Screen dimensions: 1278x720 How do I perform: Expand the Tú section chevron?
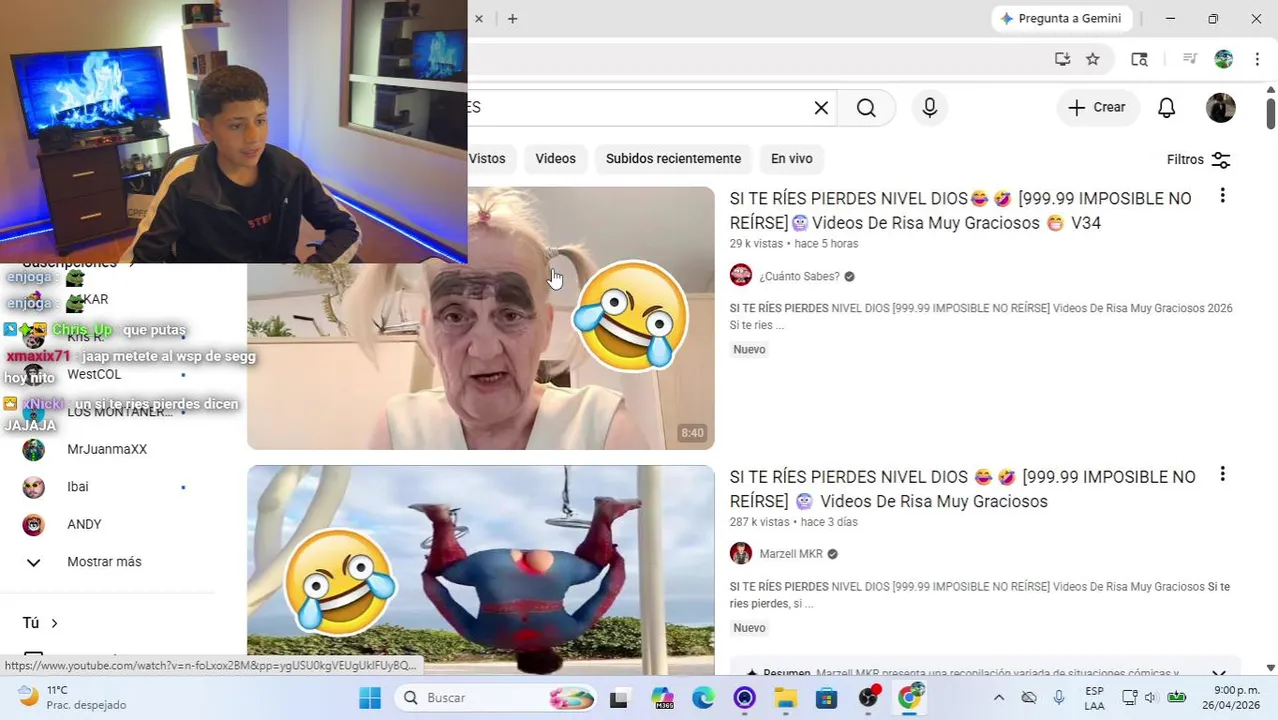(54, 623)
